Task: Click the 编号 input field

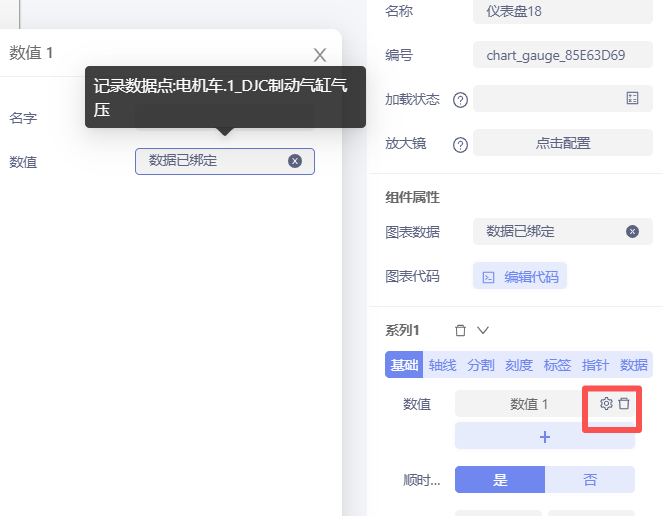Action: point(563,55)
